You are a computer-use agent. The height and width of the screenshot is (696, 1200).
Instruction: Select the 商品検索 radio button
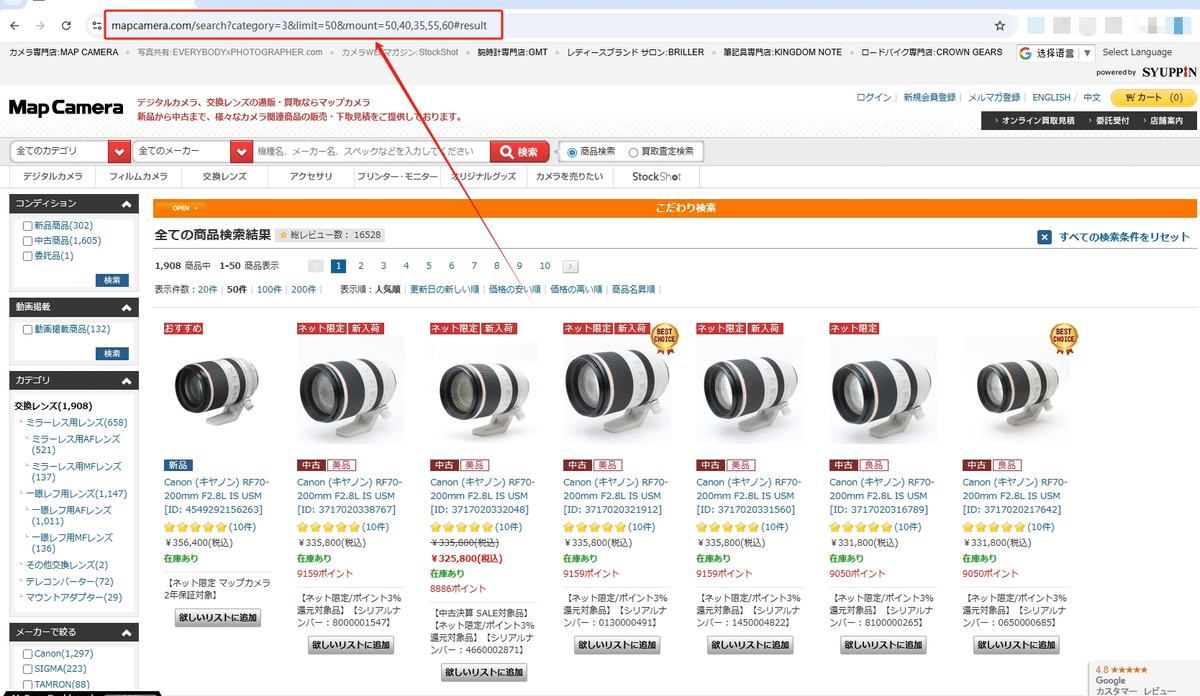click(572, 152)
